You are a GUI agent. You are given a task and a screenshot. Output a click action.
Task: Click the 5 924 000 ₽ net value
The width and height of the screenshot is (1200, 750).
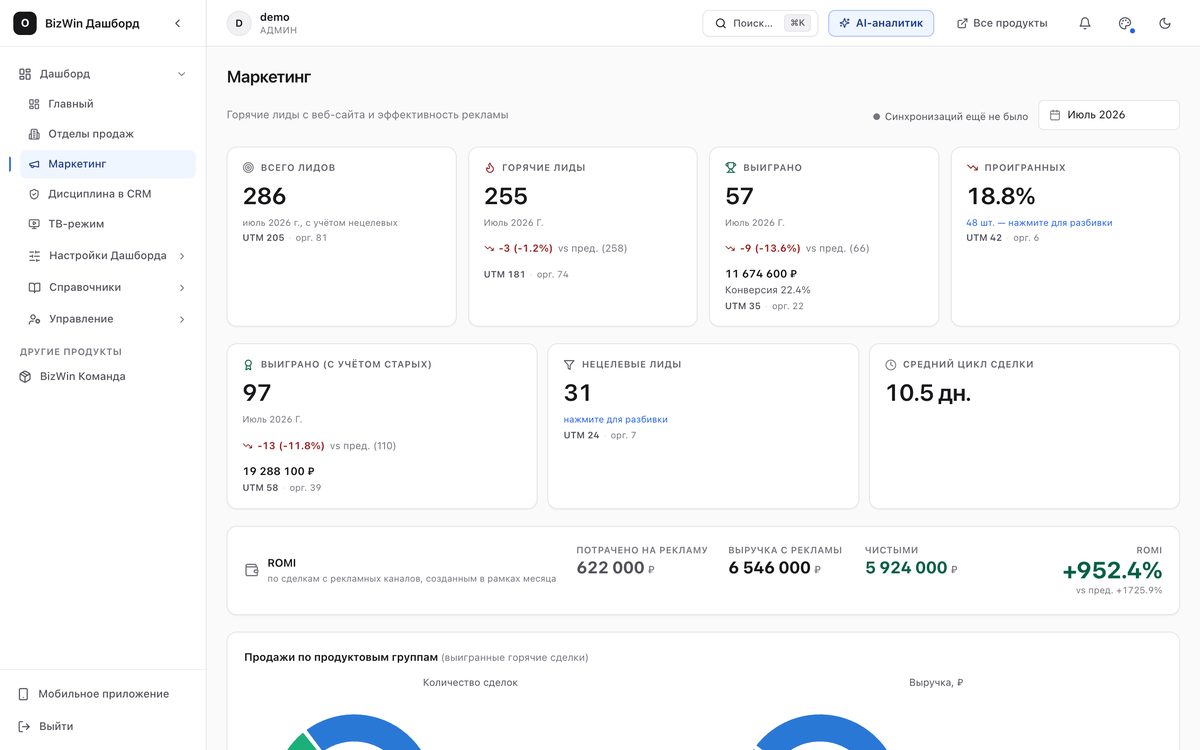pyautogui.click(x=911, y=568)
